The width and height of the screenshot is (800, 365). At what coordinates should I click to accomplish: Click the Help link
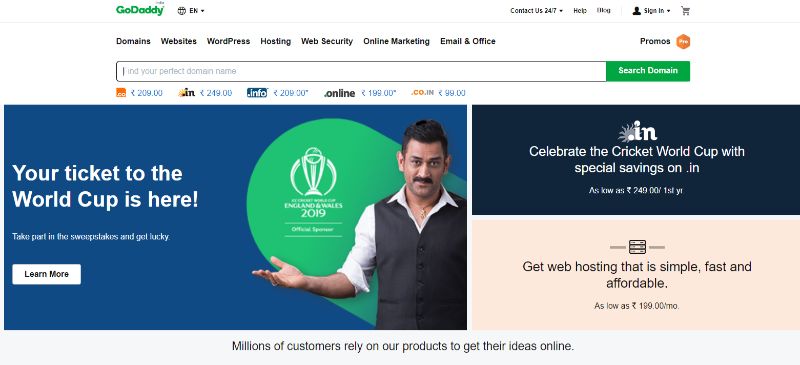pyautogui.click(x=580, y=11)
